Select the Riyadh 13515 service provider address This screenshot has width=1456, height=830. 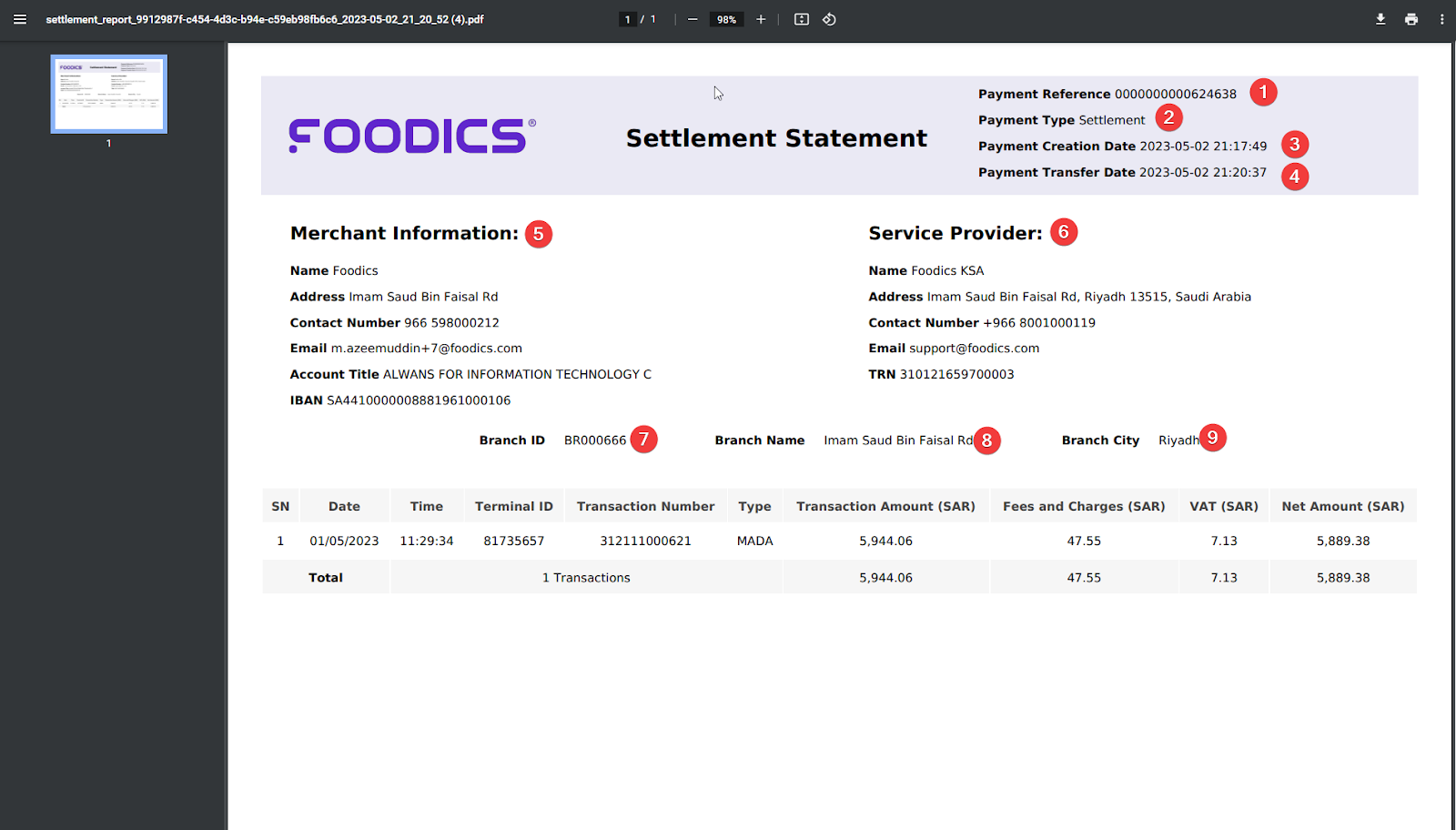[1089, 297]
